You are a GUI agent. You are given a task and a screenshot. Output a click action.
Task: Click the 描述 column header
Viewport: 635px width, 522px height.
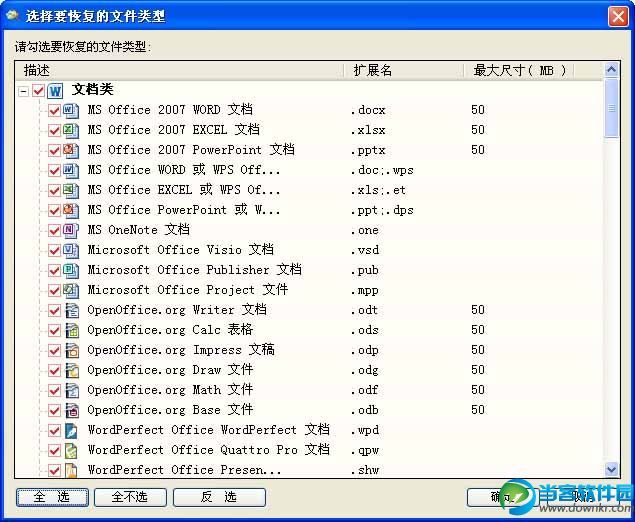[179, 70]
